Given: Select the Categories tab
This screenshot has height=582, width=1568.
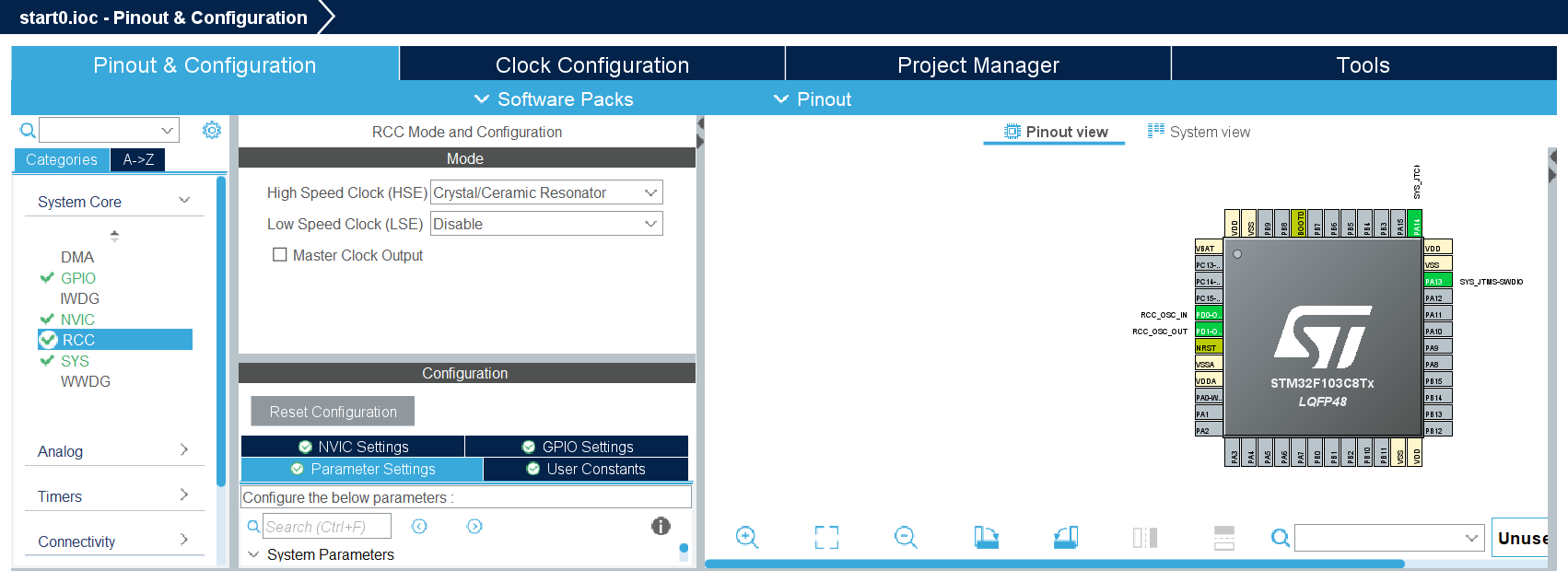Looking at the screenshot, I should click(62, 159).
